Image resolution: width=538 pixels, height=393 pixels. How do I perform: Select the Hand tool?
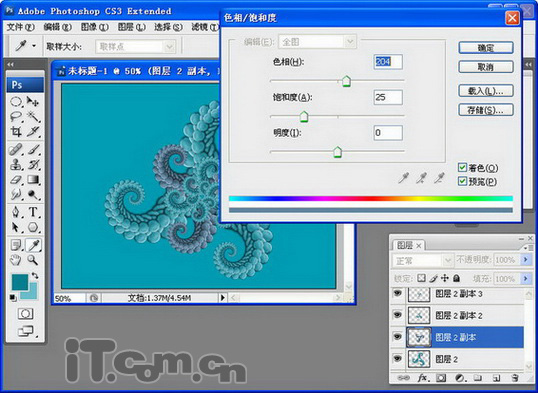point(16,260)
